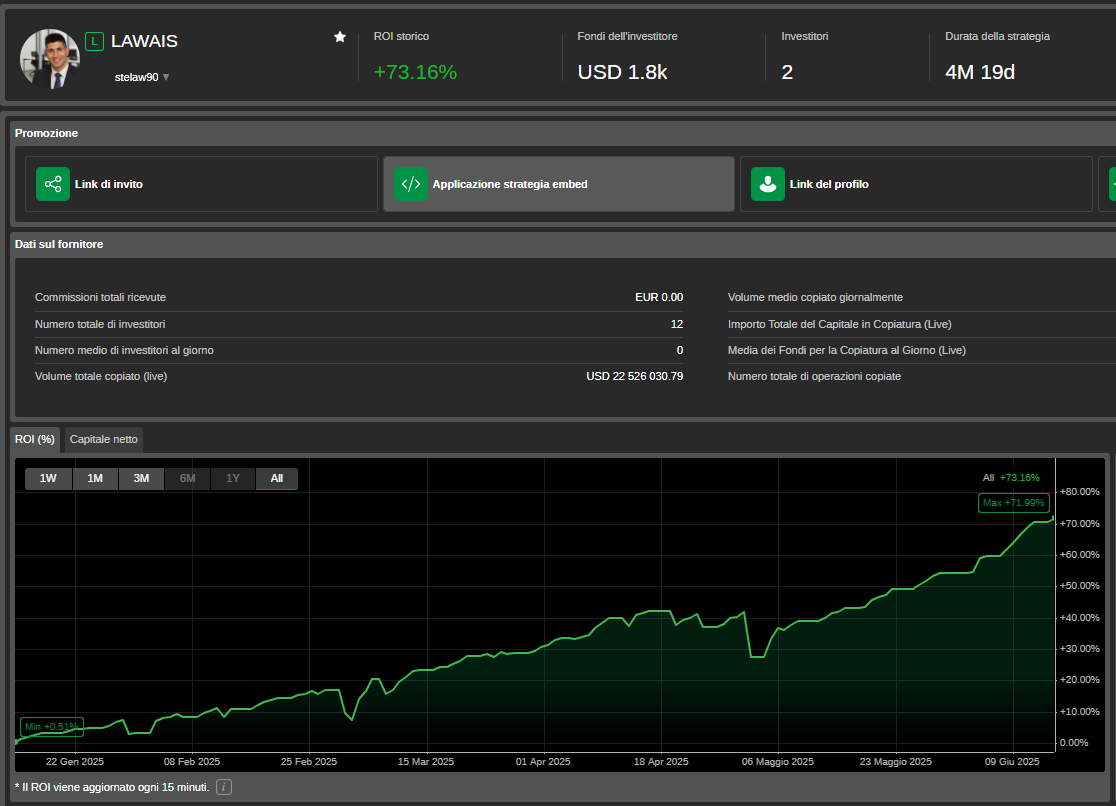The height and width of the screenshot is (806, 1116).
Task: Select the ROI (%) tab
Action: point(35,439)
